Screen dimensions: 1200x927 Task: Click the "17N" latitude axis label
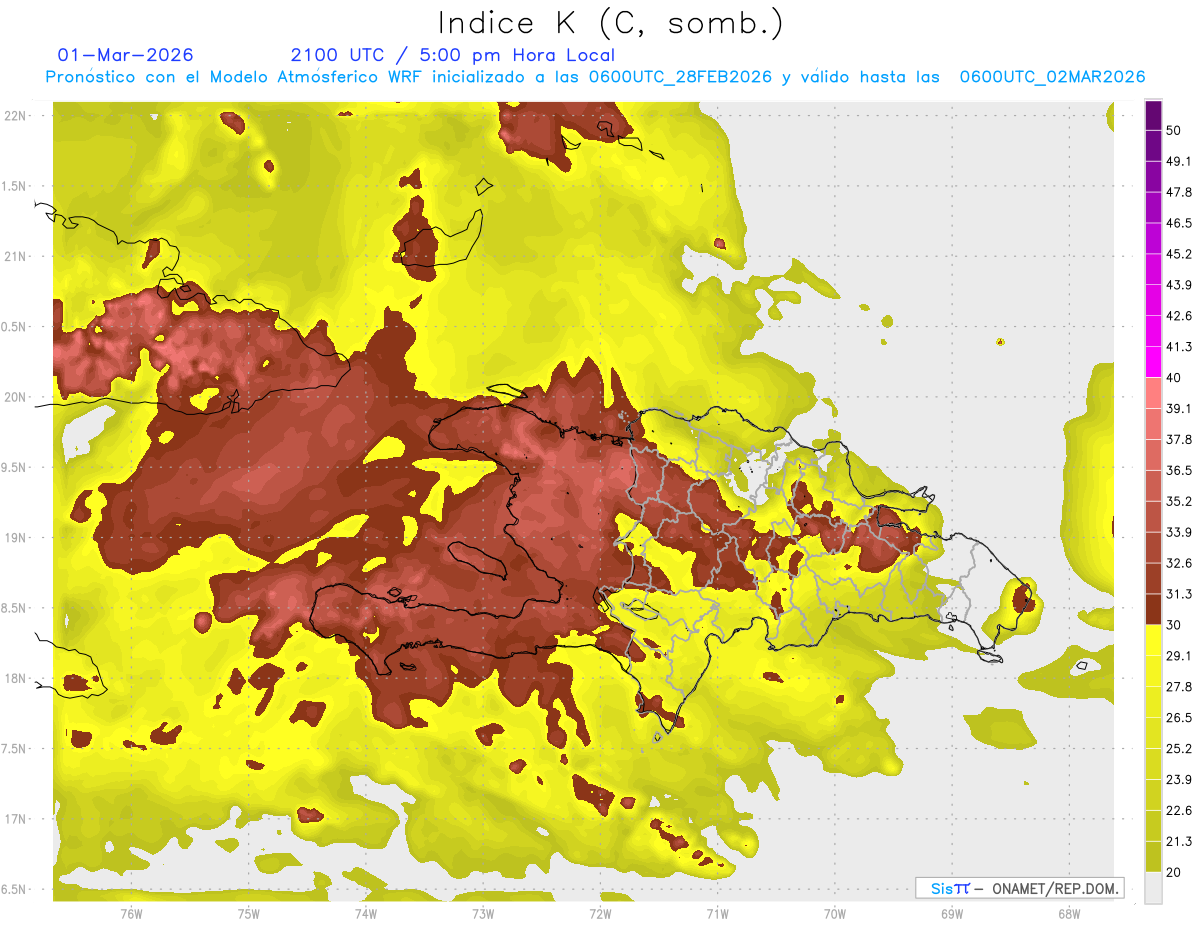(x=15, y=819)
